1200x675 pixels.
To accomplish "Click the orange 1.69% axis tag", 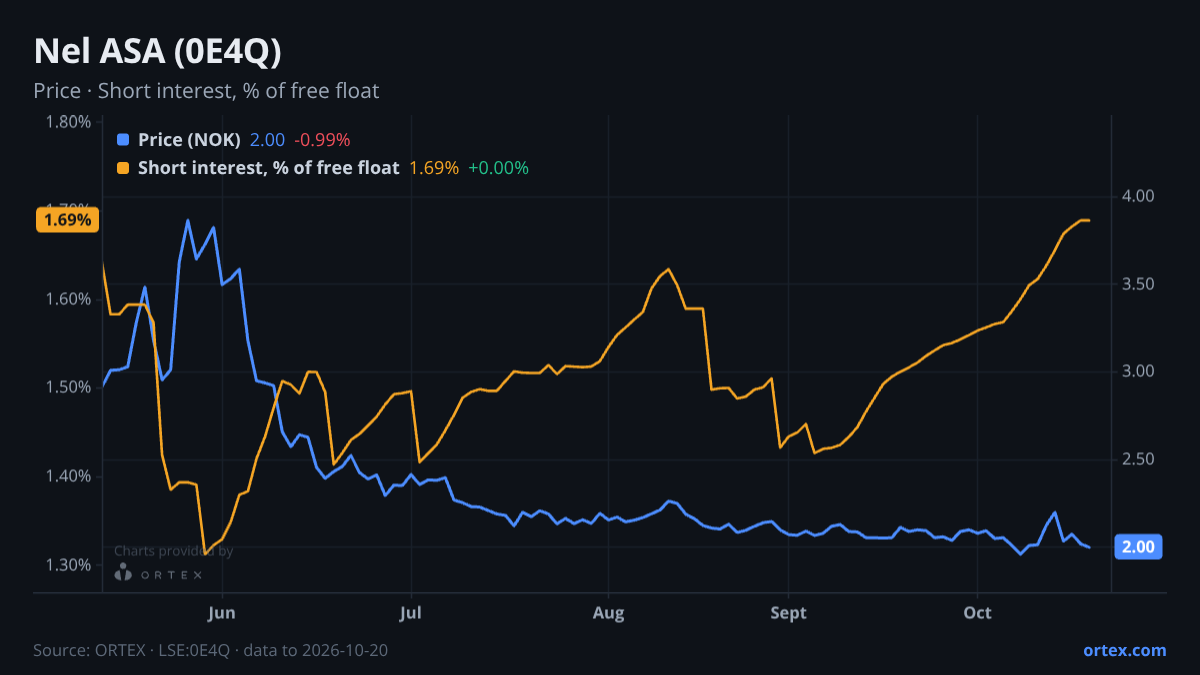I will [x=67, y=220].
